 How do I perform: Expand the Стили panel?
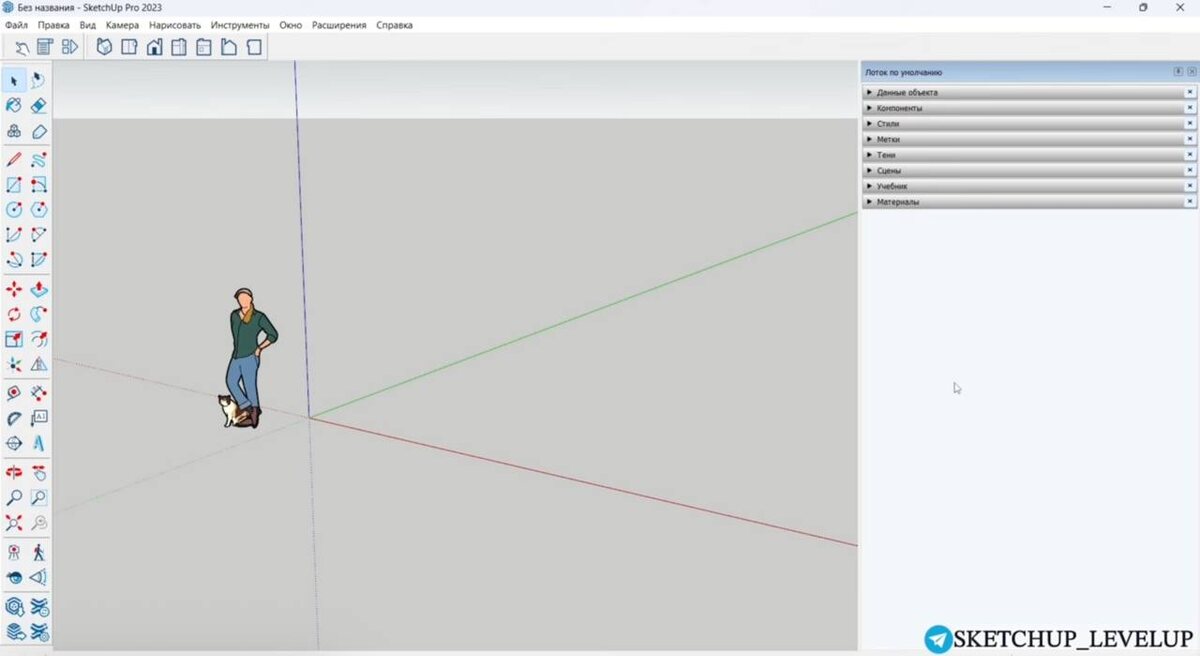pyautogui.click(x=1029, y=123)
